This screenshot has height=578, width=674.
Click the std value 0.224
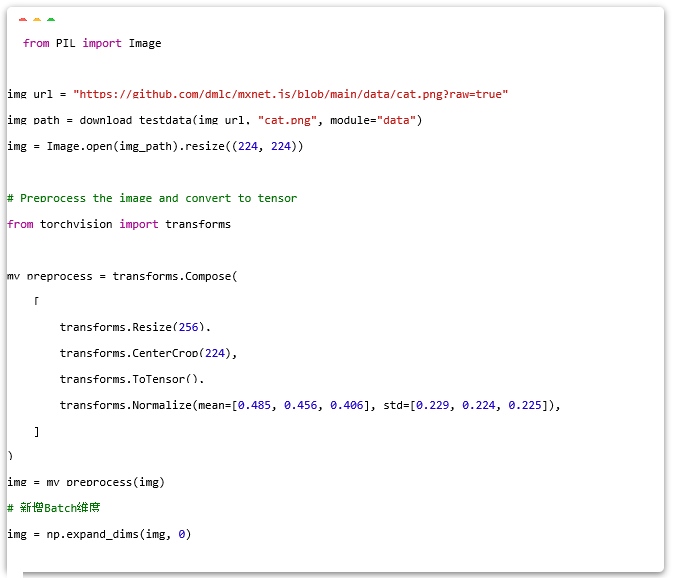[479, 405]
